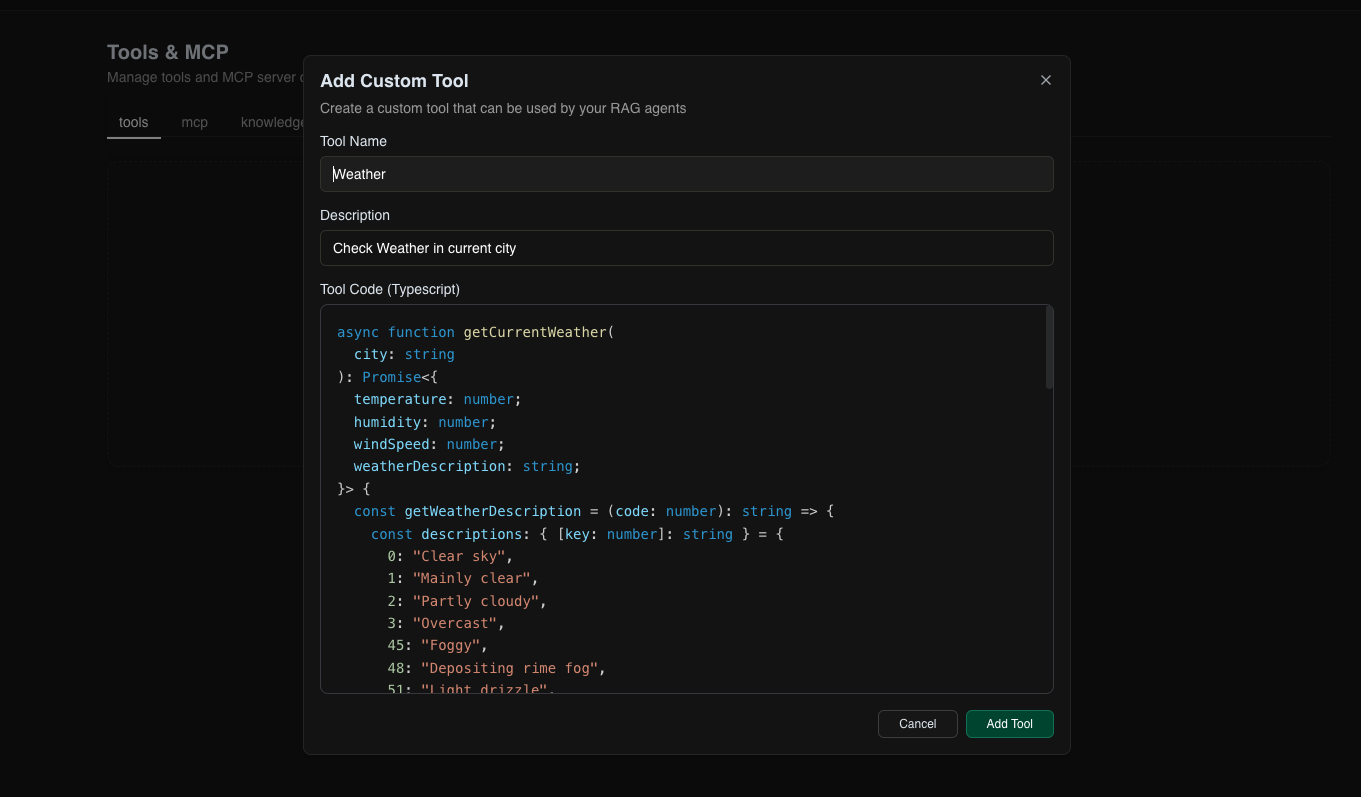1361x797 pixels.
Task: Close the Add Custom Tool dialog
Action: coord(1045,80)
